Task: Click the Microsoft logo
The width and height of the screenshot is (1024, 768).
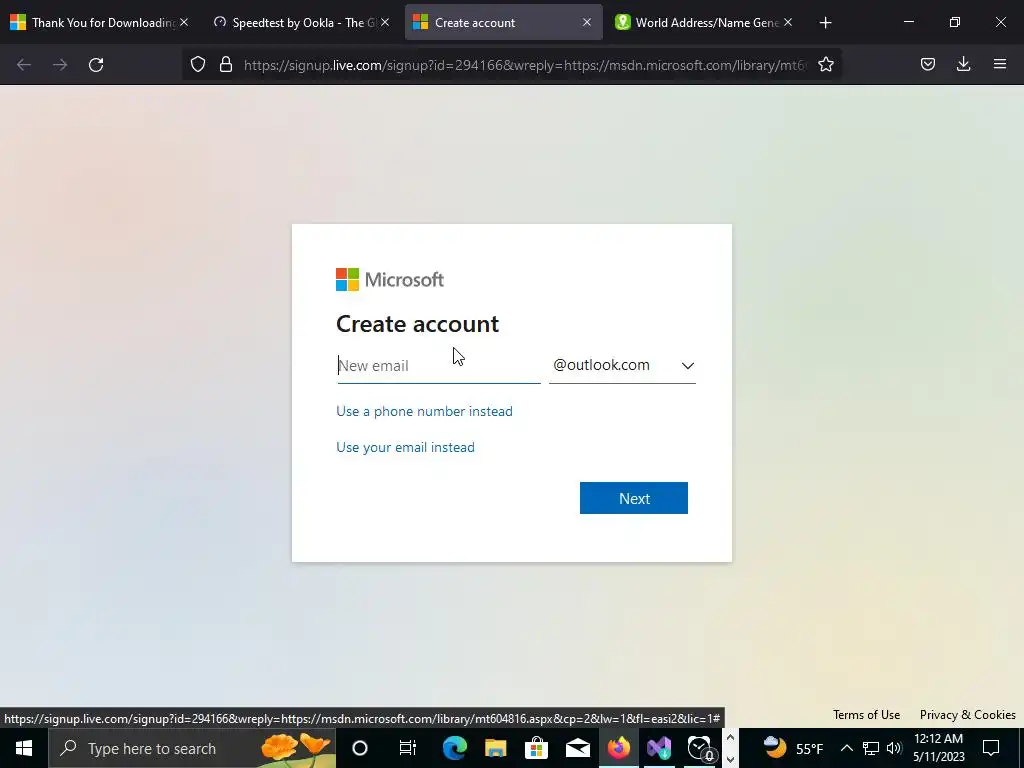Action: tap(390, 280)
